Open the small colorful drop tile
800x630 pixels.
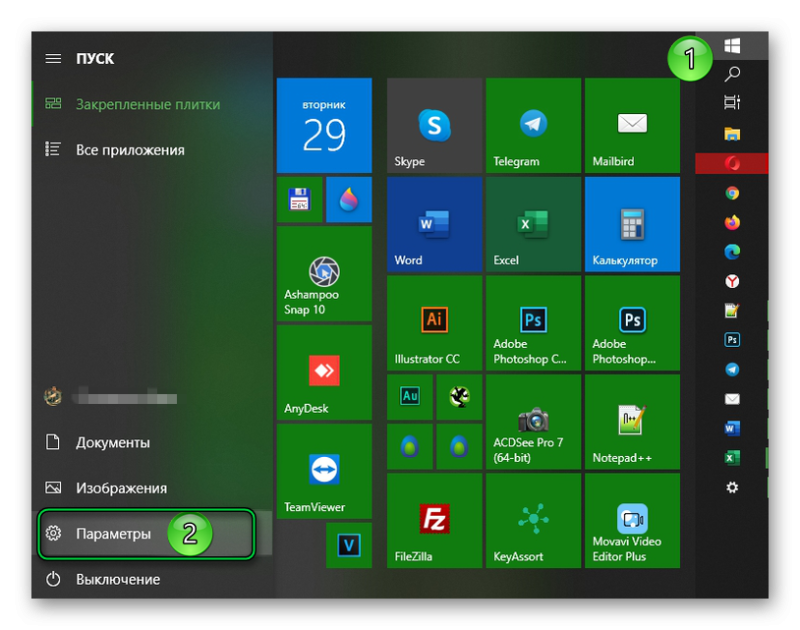[349, 199]
